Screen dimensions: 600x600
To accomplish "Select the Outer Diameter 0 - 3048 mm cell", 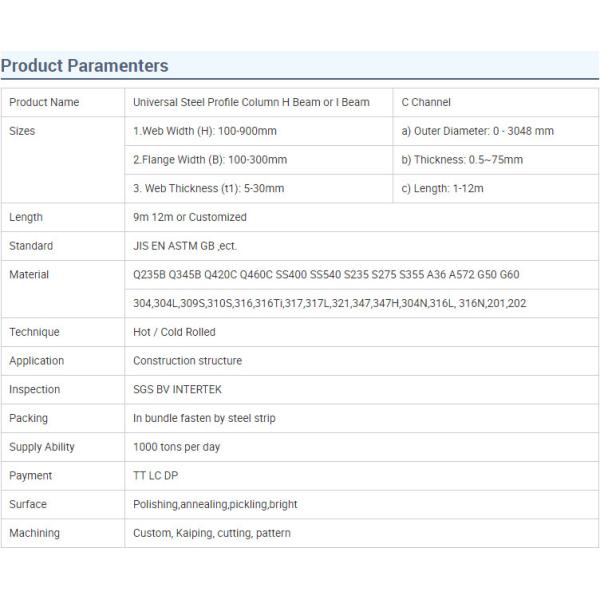I will click(477, 131).
